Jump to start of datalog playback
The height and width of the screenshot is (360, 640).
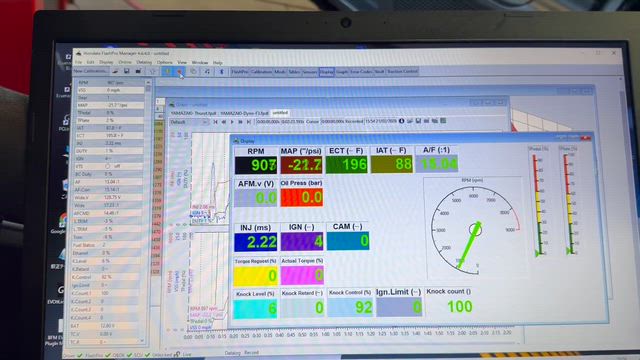pyautogui.click(x=215, y=122)
